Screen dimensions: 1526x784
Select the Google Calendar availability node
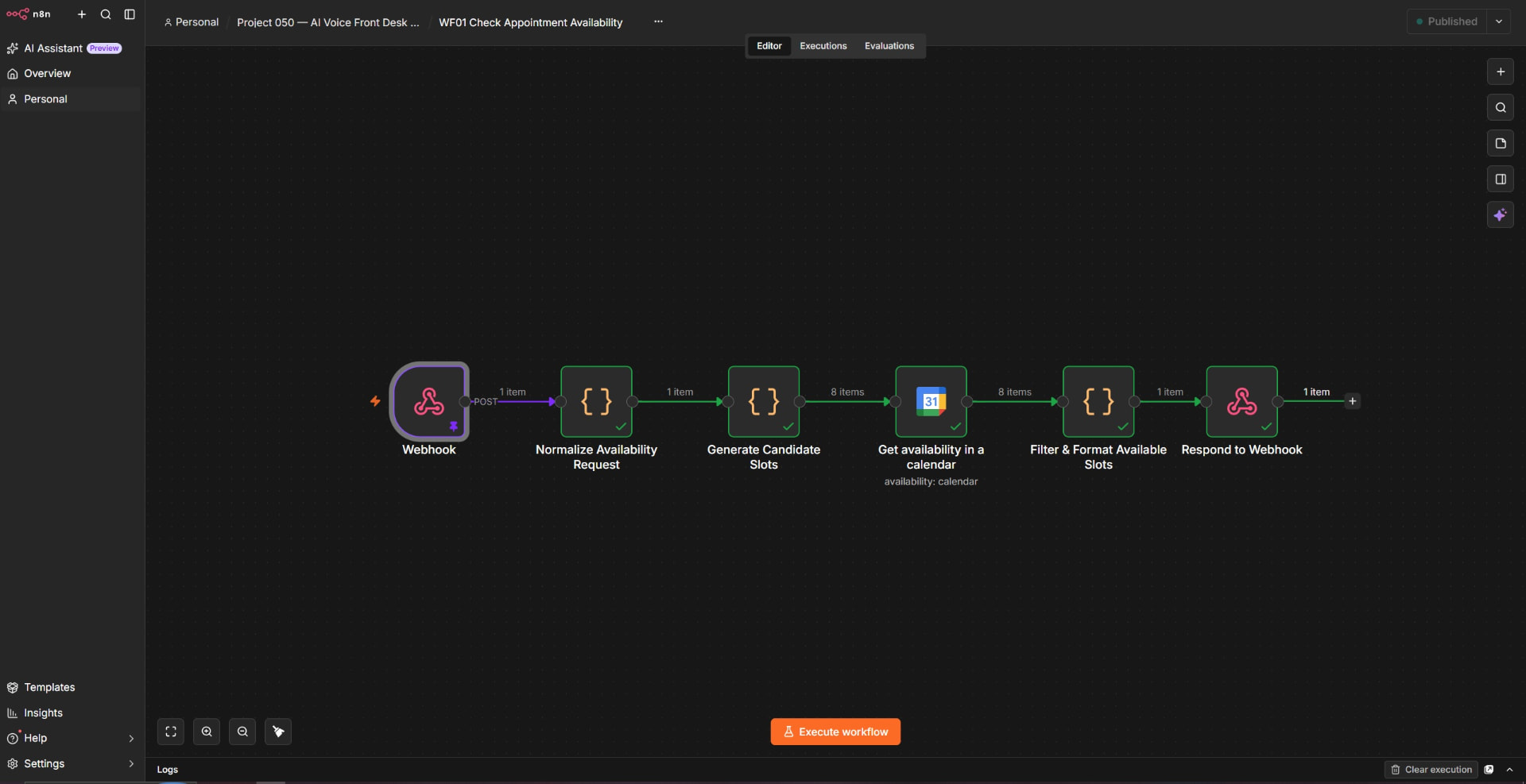[931, 401]
